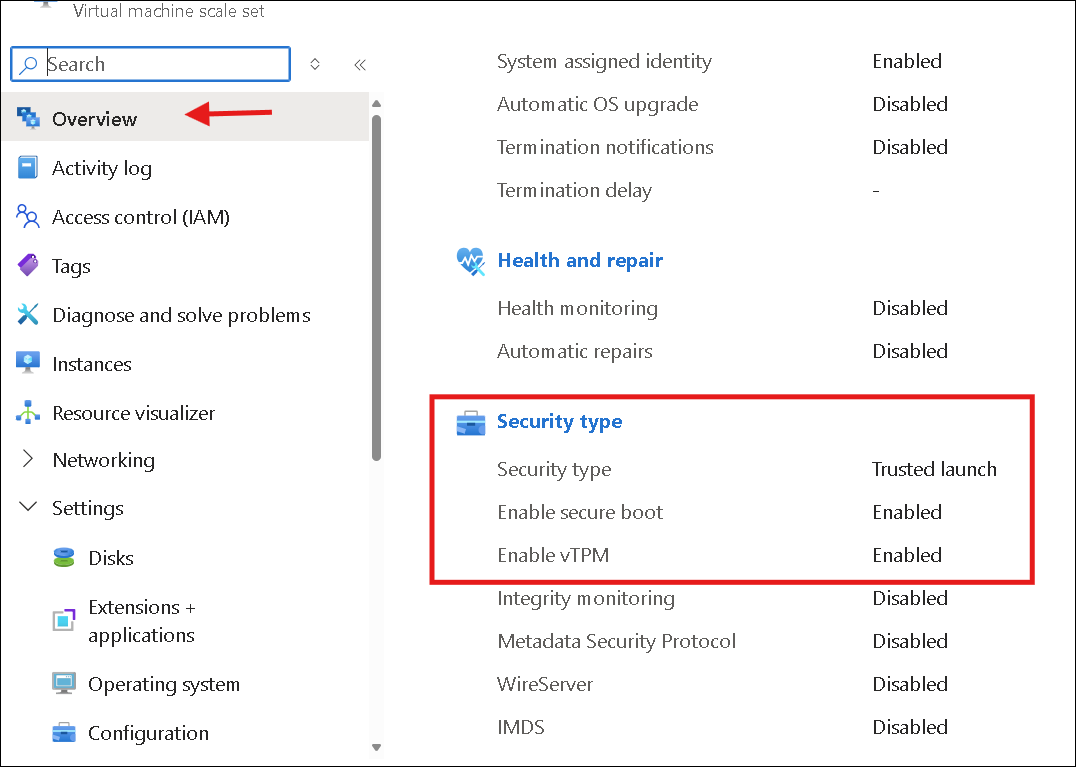Open Instances using its monitor icon

pos(27,363)
